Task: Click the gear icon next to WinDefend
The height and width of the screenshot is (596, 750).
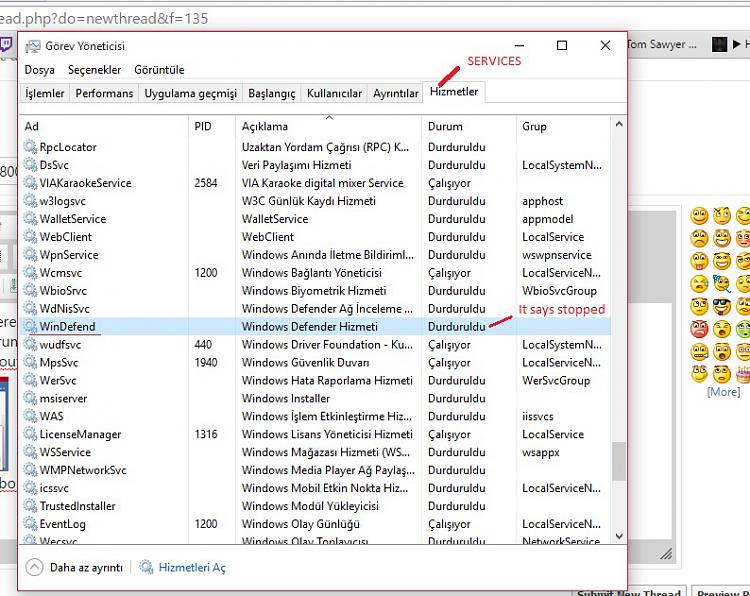Action: coord(30,326)
